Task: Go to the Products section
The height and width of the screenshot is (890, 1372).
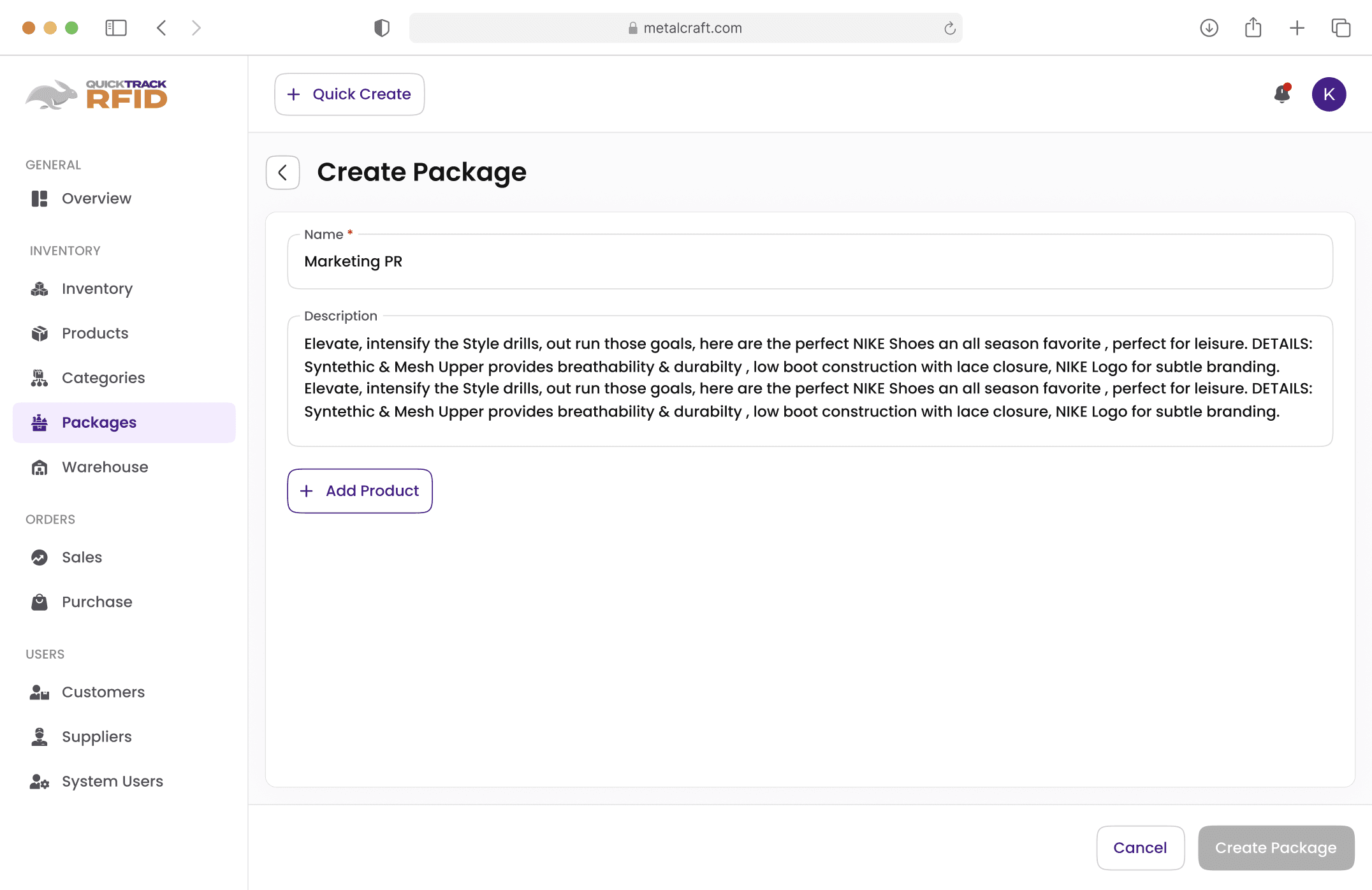Action: pos(95,333)
